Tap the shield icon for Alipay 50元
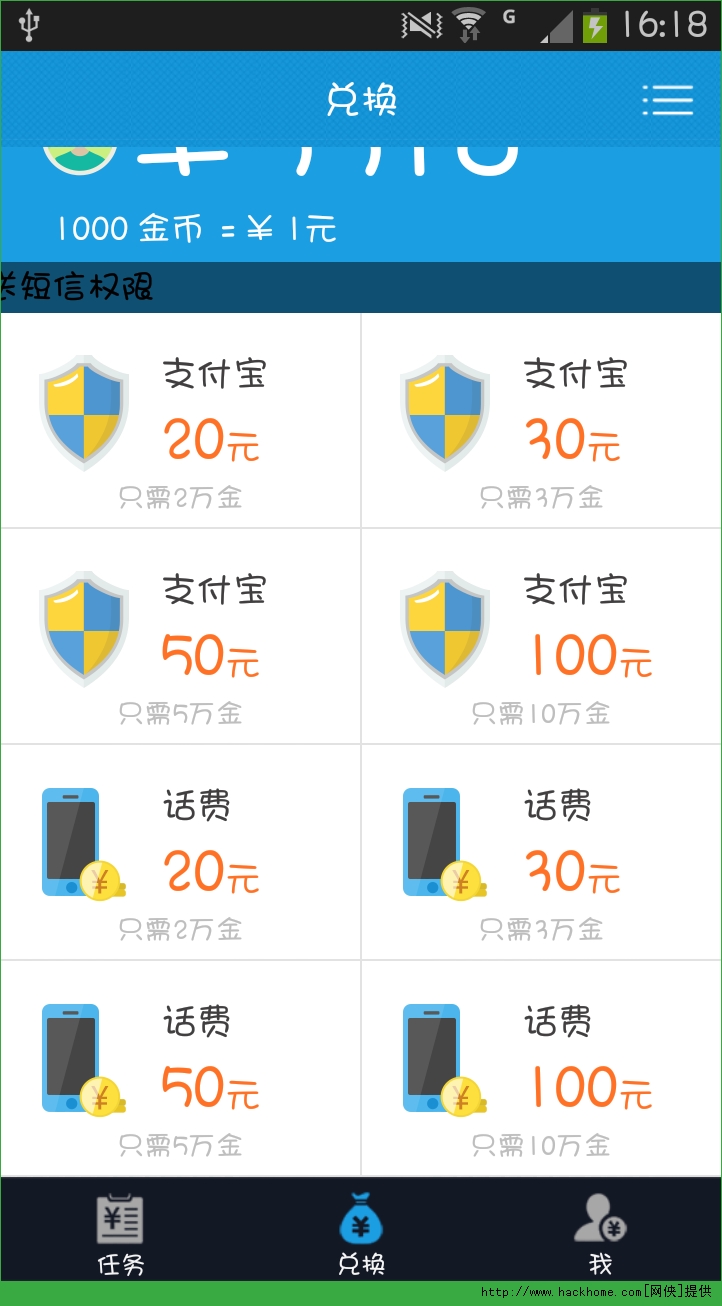The image size is (722, 1306). [x=84, y=628]
